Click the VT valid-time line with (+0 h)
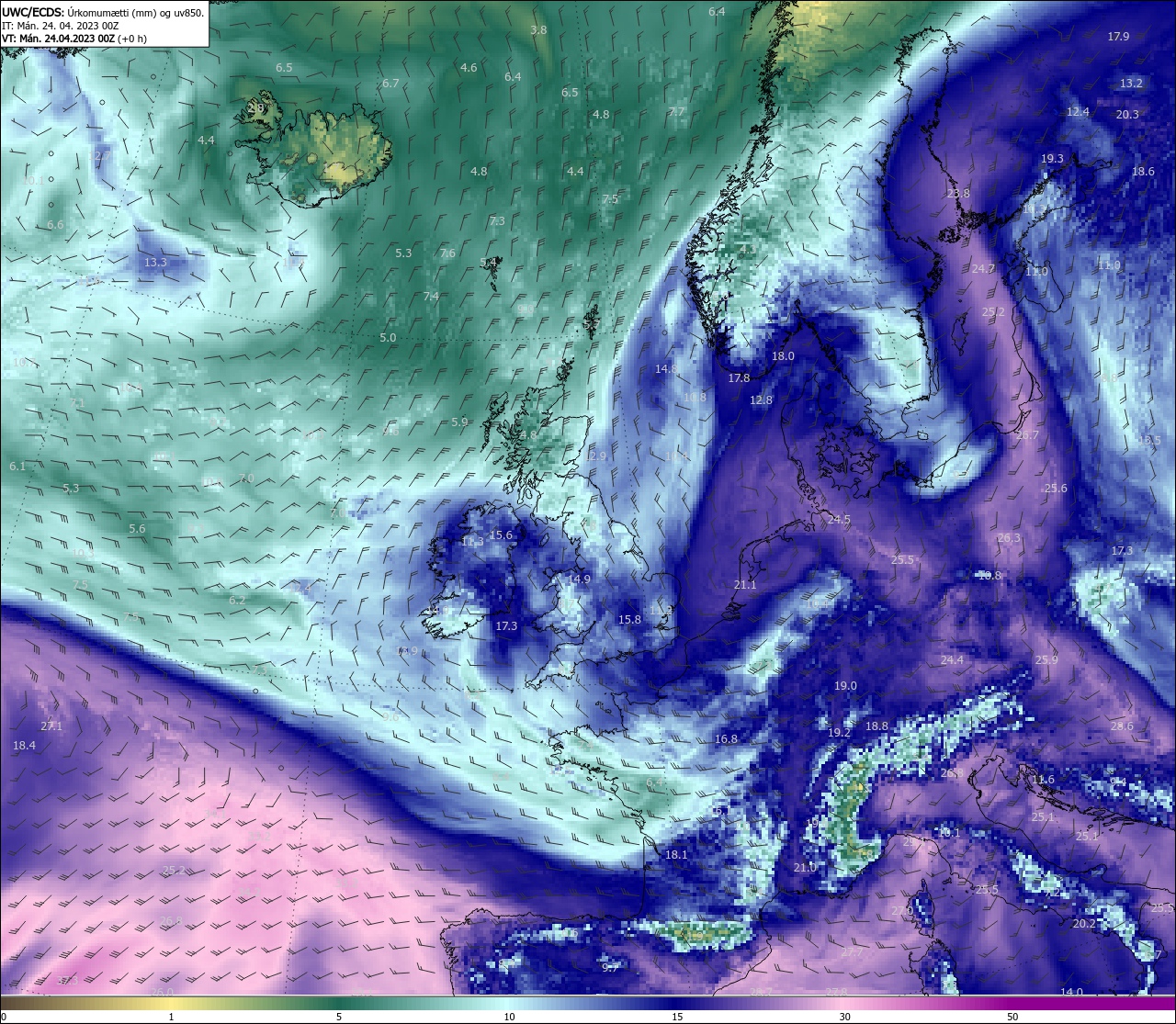 click(74, 39)
